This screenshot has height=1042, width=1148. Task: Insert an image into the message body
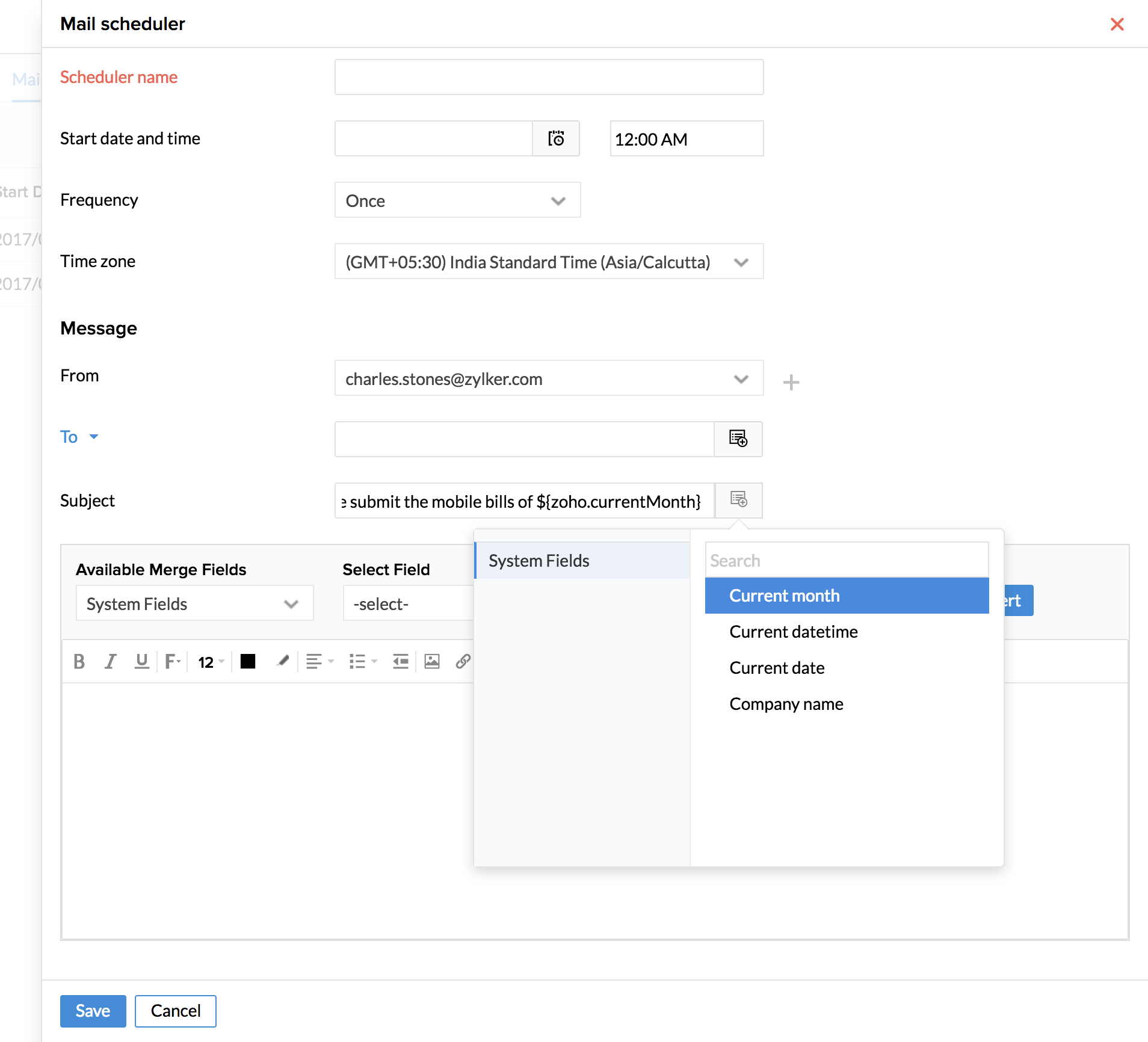tap(432, 662)
